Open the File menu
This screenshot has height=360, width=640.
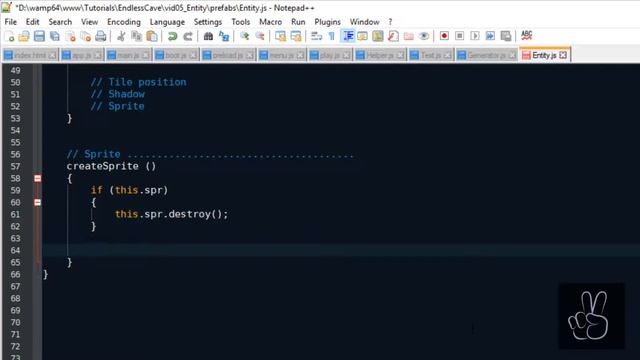point(11,22)
